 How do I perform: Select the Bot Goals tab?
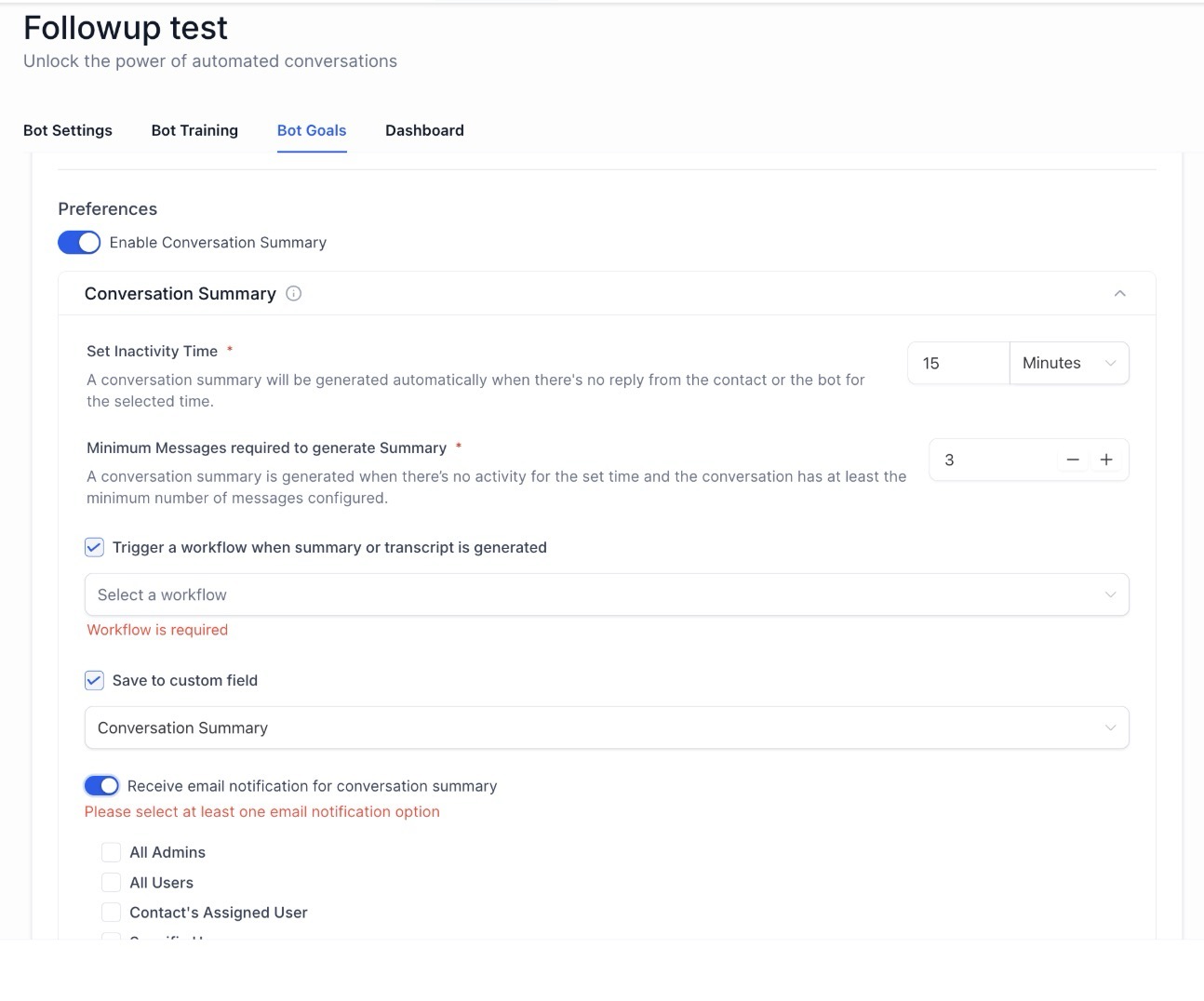pyautogui.click(x=312, y=130)
